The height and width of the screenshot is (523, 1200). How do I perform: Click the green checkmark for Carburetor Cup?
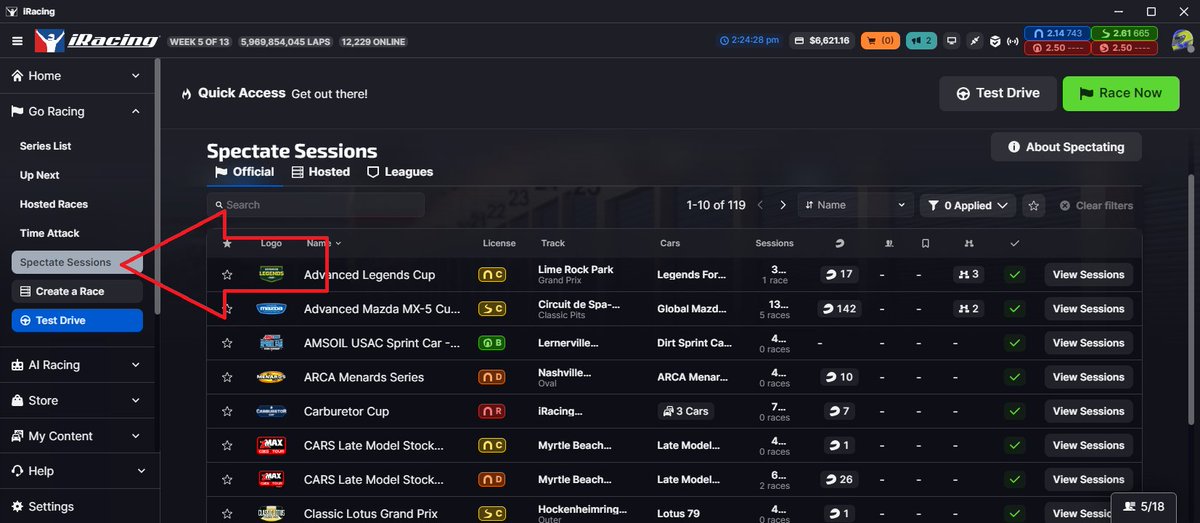pyautogui.click(x=1015, y=411)
